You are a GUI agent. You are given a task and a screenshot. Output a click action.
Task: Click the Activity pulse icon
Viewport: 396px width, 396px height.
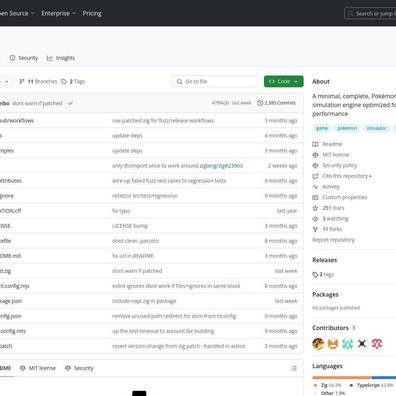pyautogui.click(x=315, y=187)
